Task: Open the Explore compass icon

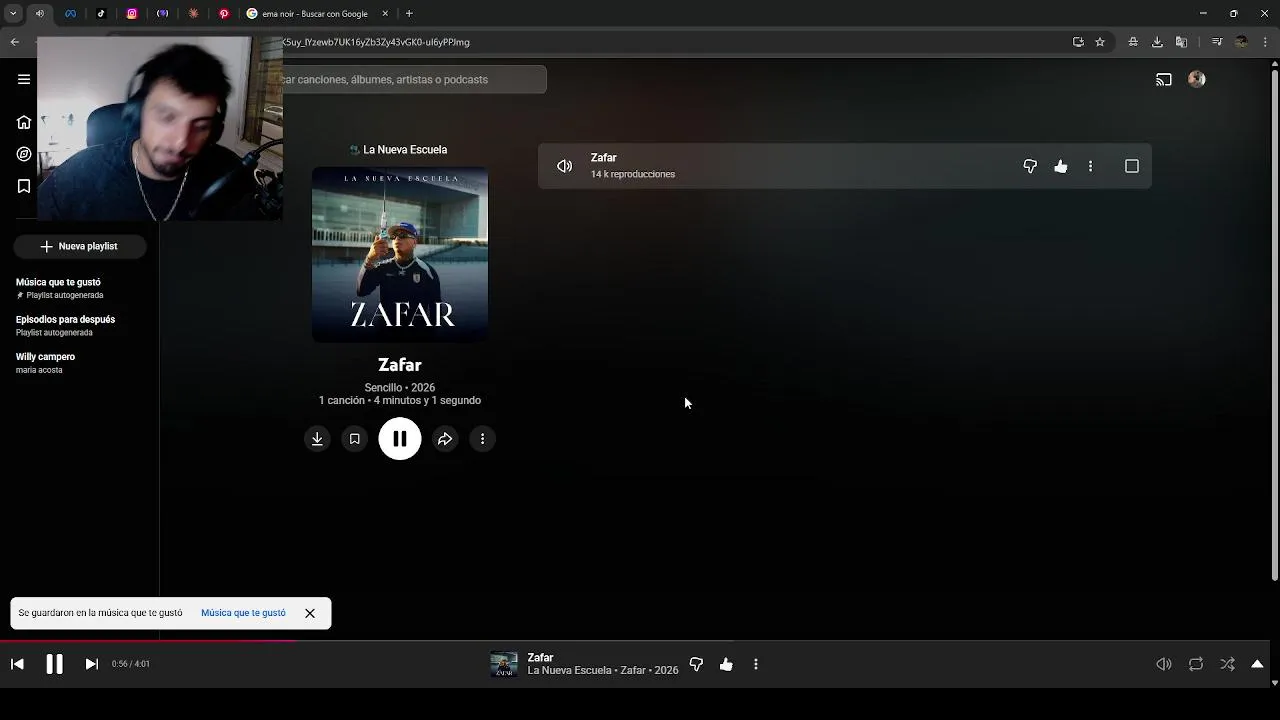Action: tap(24, 154)
